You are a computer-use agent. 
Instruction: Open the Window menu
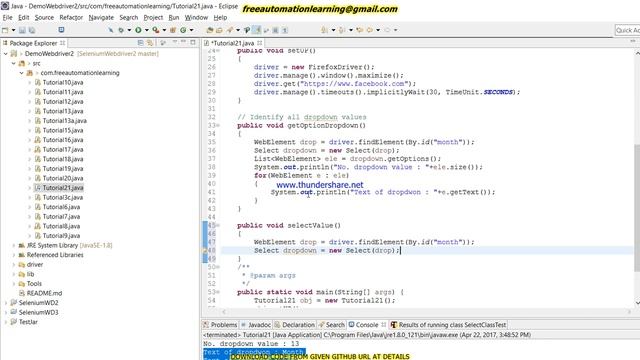[196, 18]
